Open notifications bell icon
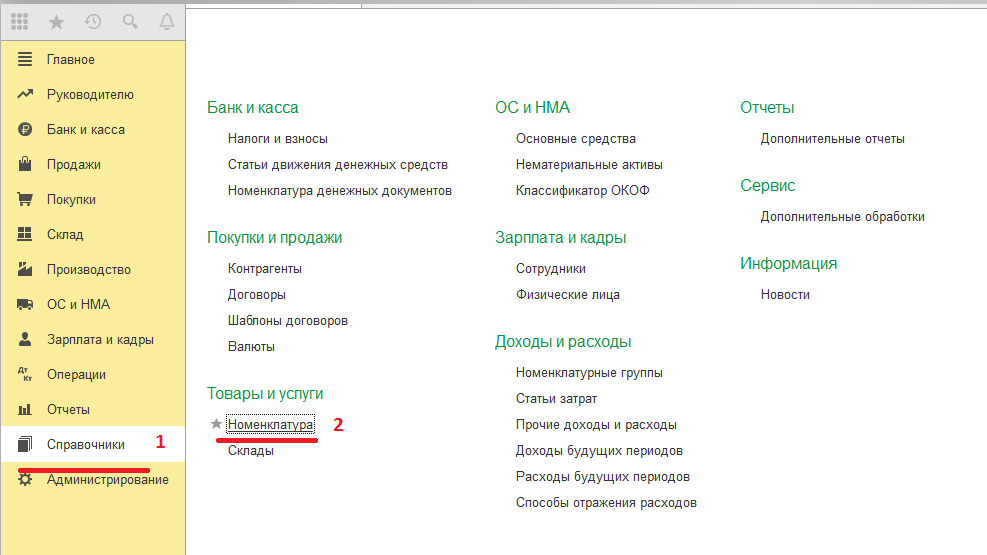This screenshot has width=987, height=555. click(x=167, y=22)
